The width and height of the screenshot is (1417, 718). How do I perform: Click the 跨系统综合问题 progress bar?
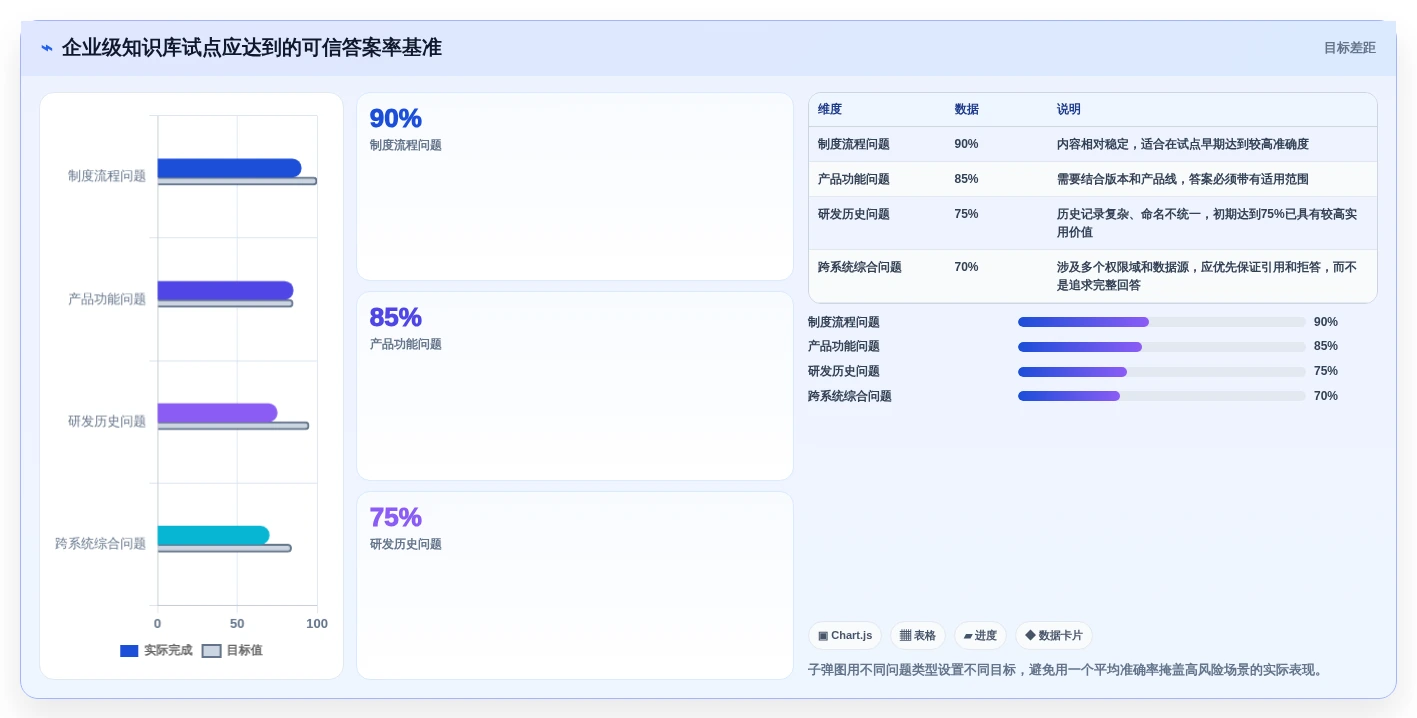click(1162, 396)
